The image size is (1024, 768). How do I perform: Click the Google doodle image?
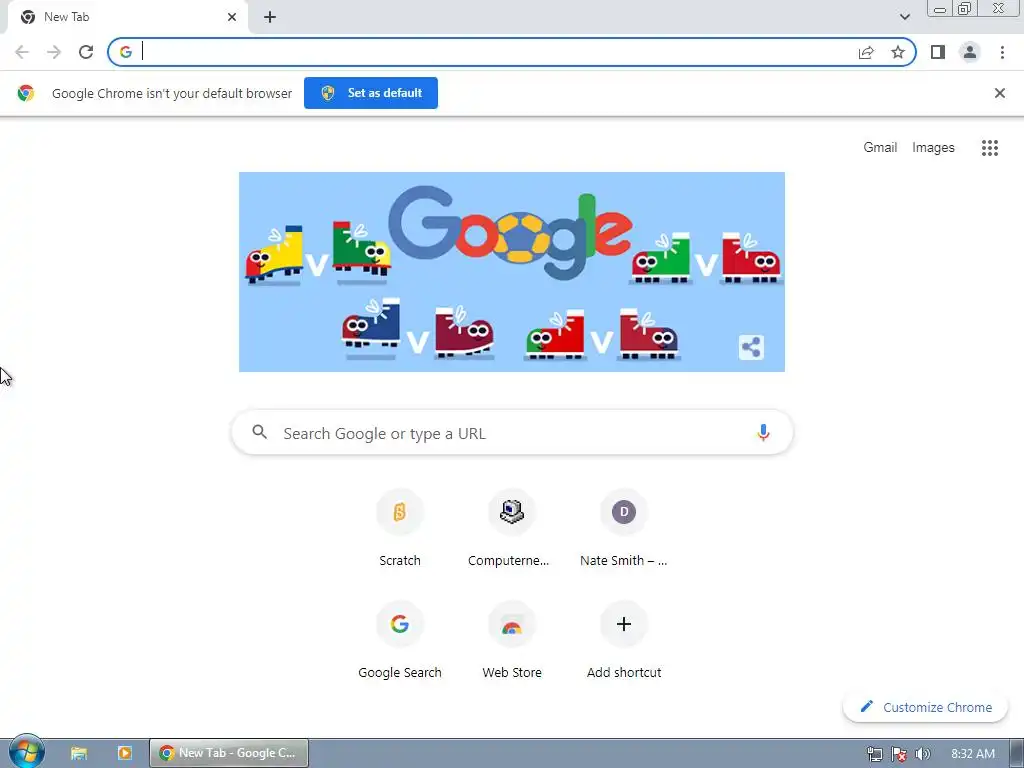click(512, 272)
